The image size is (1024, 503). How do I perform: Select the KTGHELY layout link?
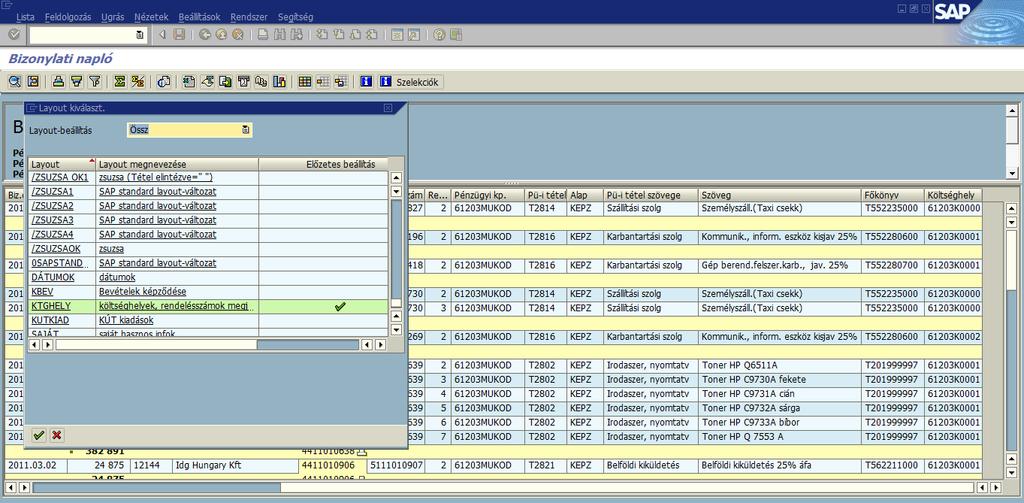point(51,306)
